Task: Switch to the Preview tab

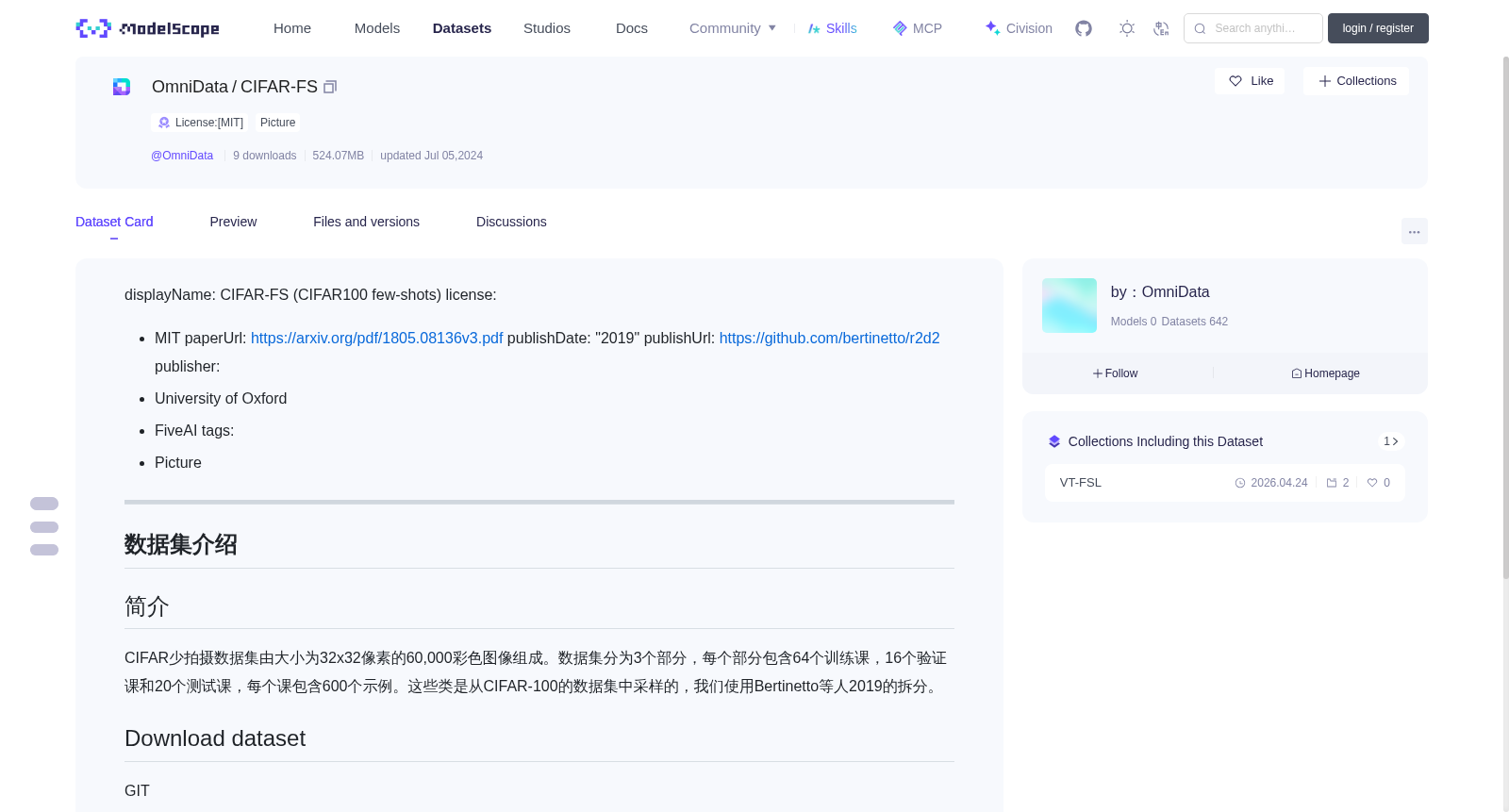Action: point(233,222)
